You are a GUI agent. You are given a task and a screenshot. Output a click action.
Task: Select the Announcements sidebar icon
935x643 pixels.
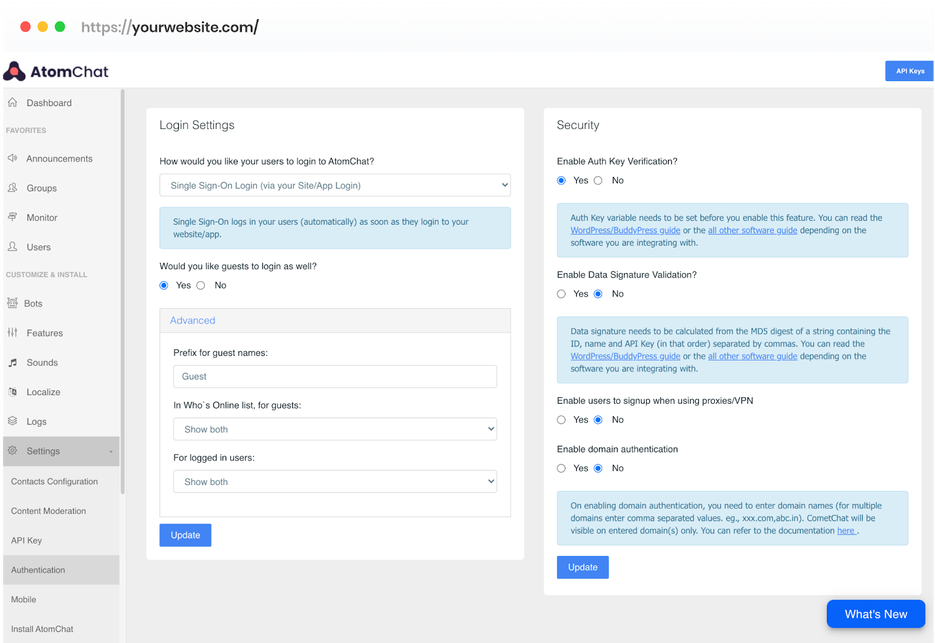pyautogui.click(x=60, y=158)
